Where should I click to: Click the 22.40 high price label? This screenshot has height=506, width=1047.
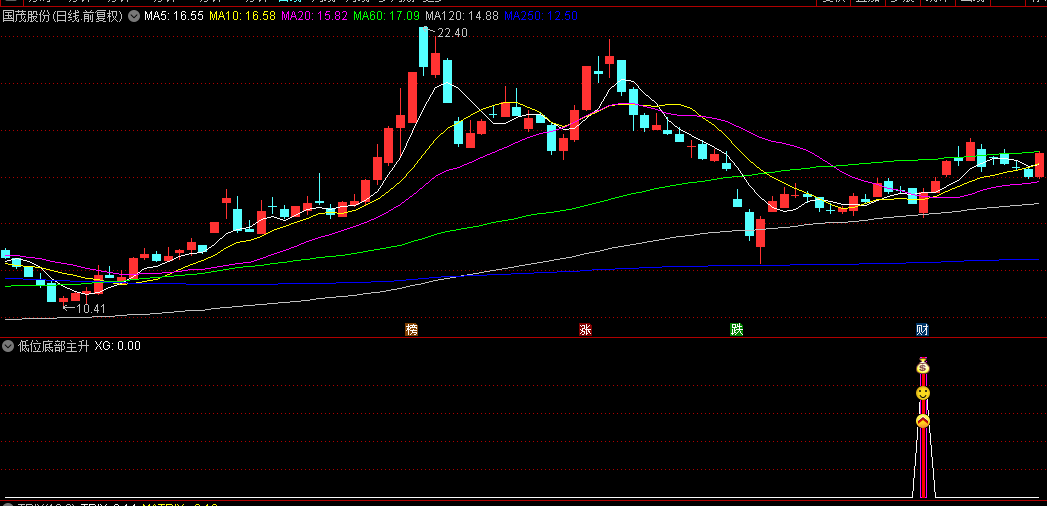[x=452, y=33]
